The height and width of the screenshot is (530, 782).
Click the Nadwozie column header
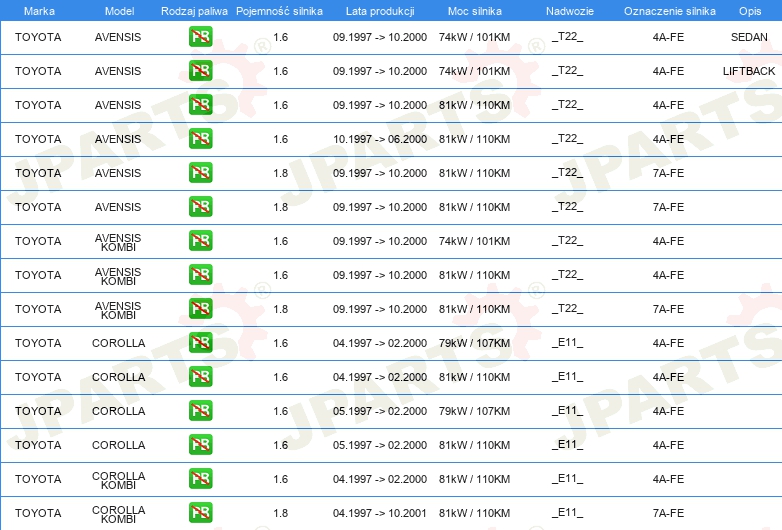(568, 10)
